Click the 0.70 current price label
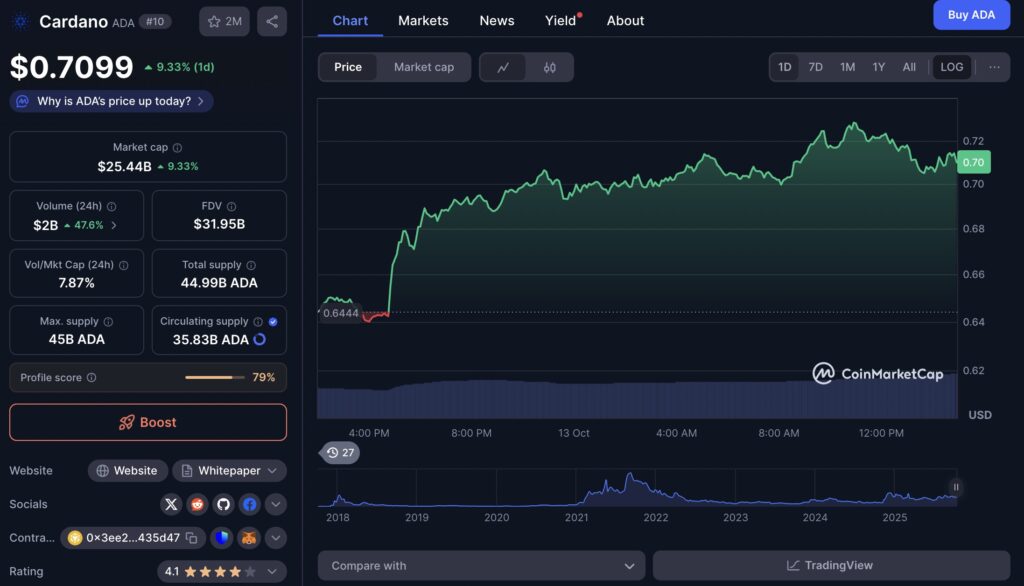The width and height of the screenshot is (1024, 586). [974, 163]
